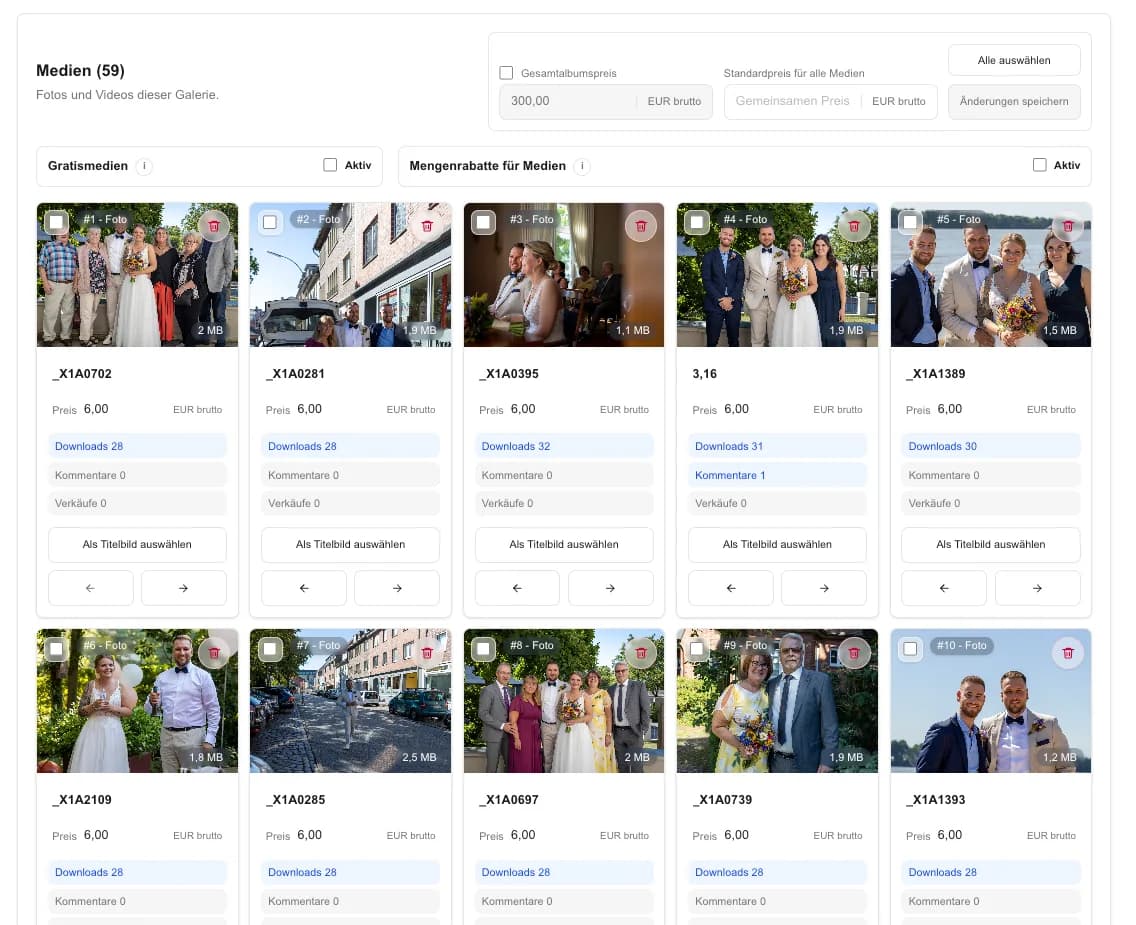Move _X1A0281 left with arrow
The image size is (1136, 925).
(304, 588)
